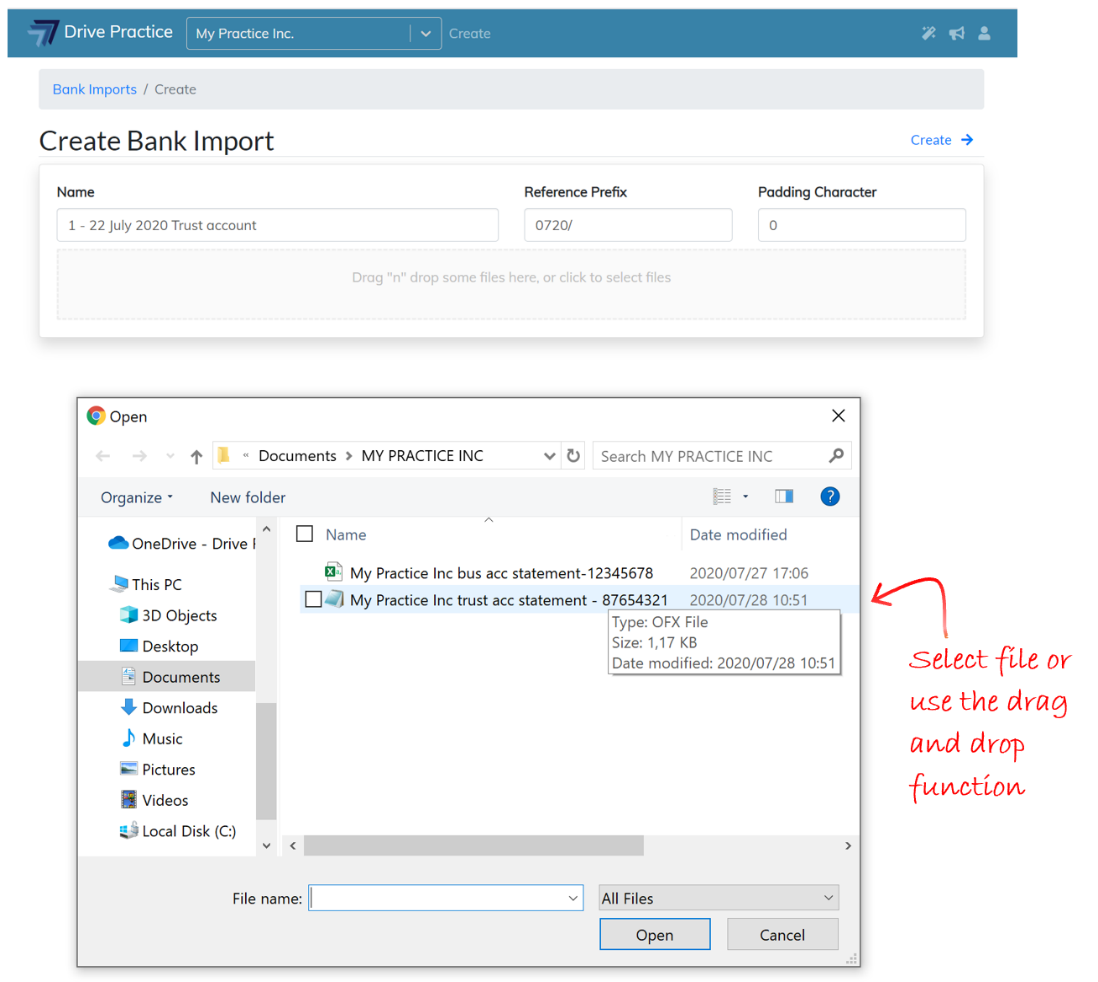The height and width of the screenshot is (982, 1098).
Task: Select Desktop in the navigation pane
Action: (x=170, y=646)
